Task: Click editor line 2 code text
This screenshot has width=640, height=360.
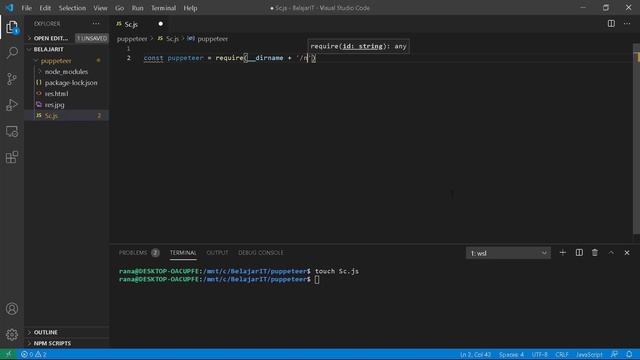Action: pos(229,58)
